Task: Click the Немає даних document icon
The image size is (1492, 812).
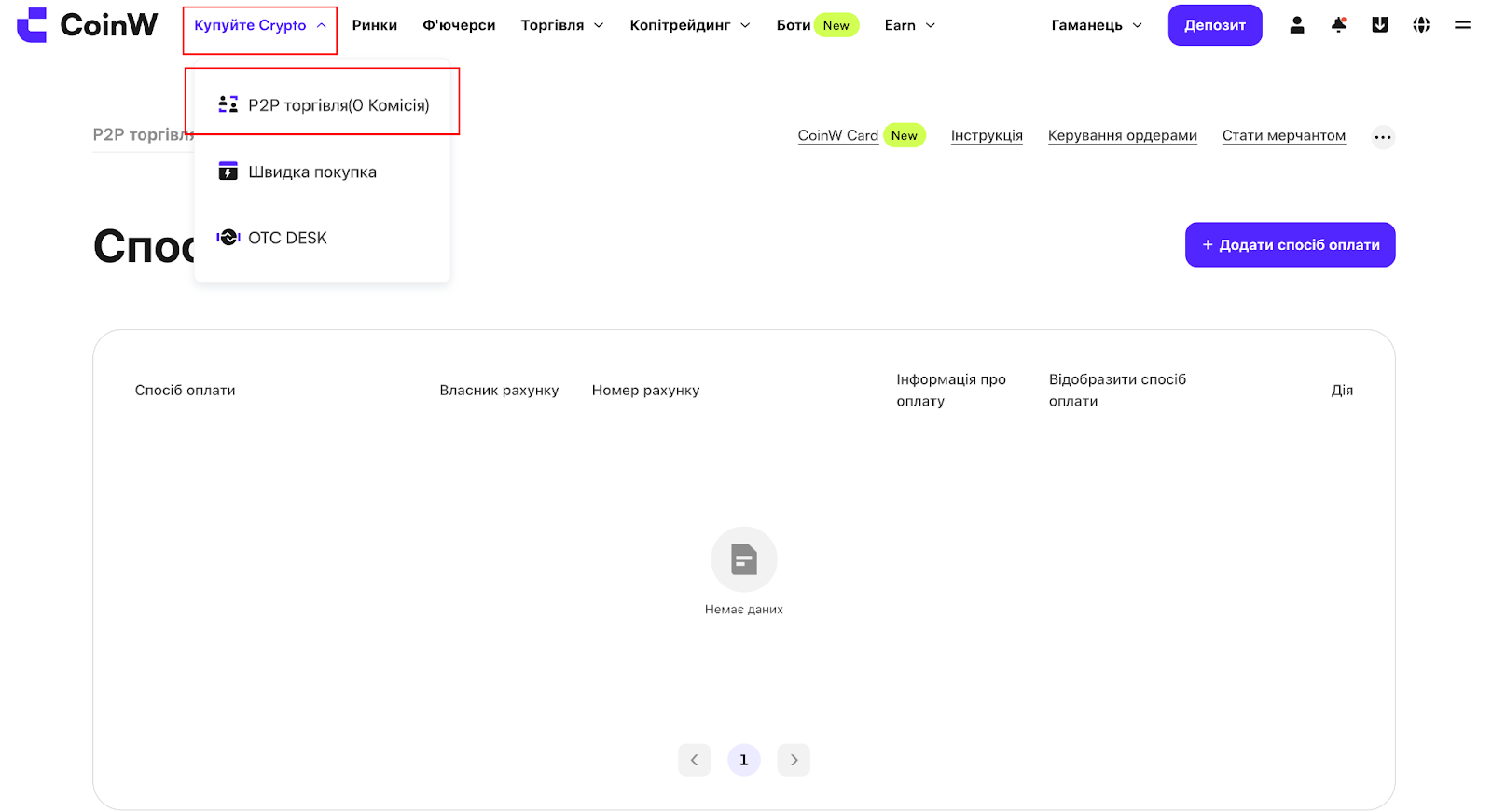Action: (743, 559)
